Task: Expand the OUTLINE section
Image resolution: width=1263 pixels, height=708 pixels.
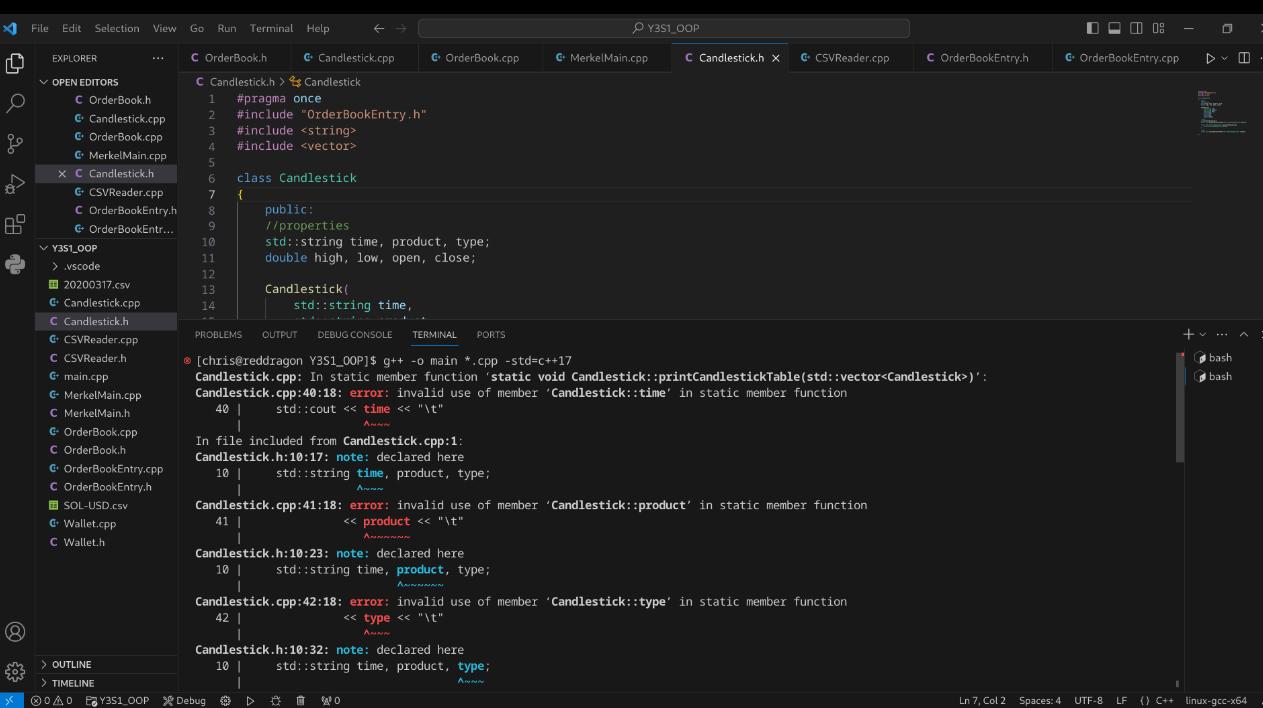Action: (x=71, y=664)
